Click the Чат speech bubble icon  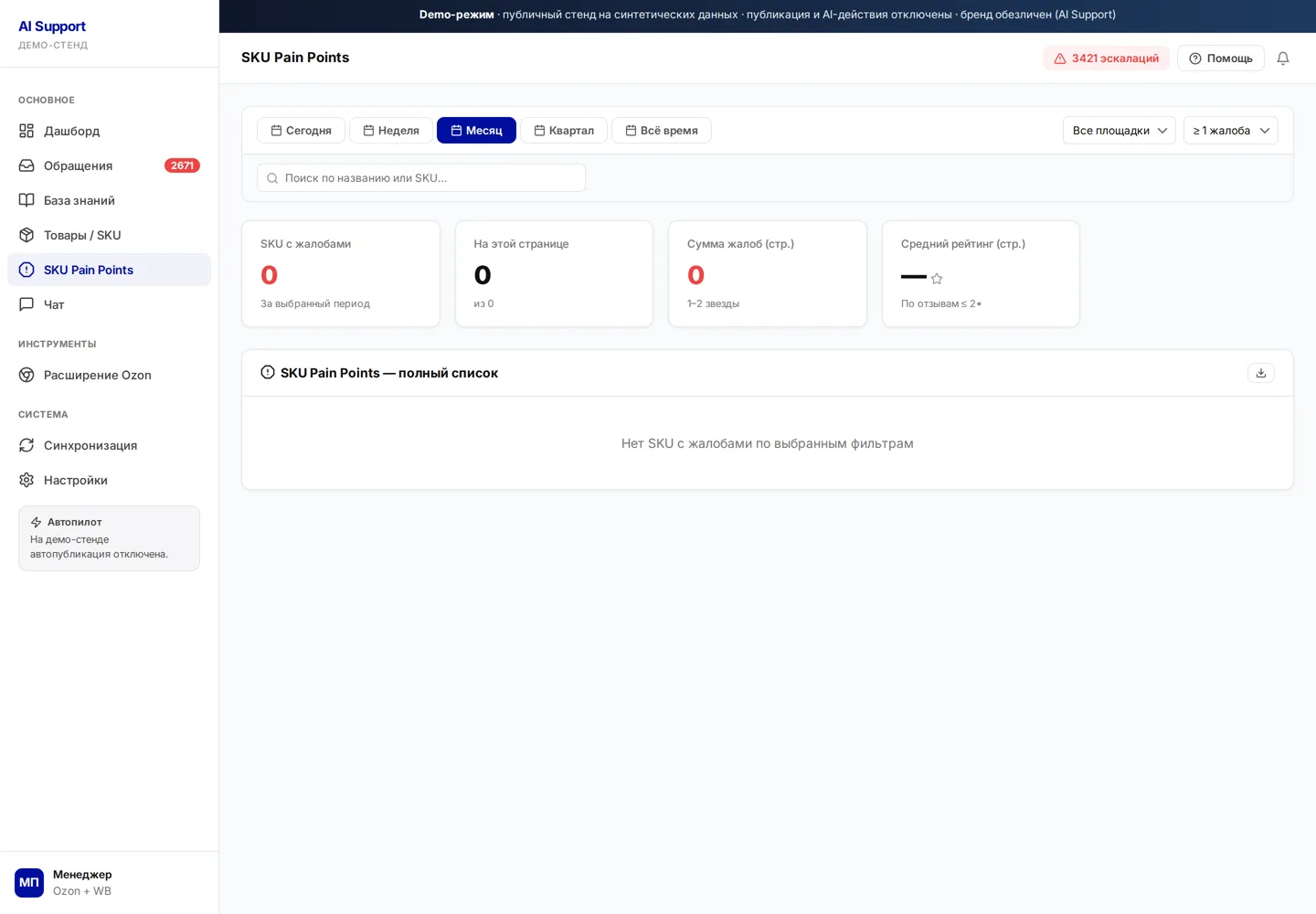pos(27,304)
